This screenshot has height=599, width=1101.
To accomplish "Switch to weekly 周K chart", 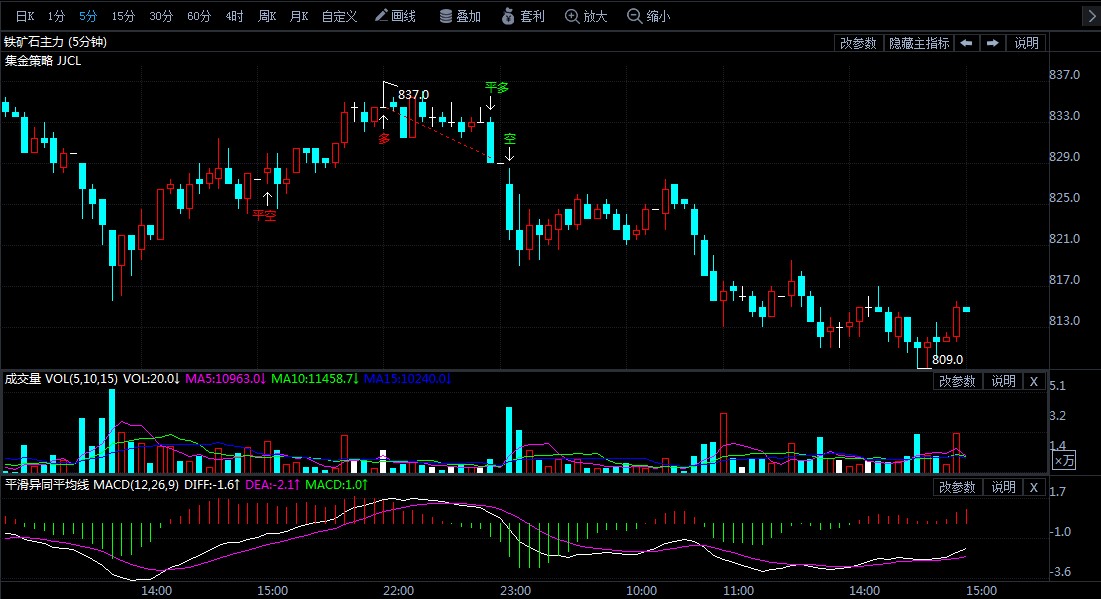I will click(x=268, y=16).
